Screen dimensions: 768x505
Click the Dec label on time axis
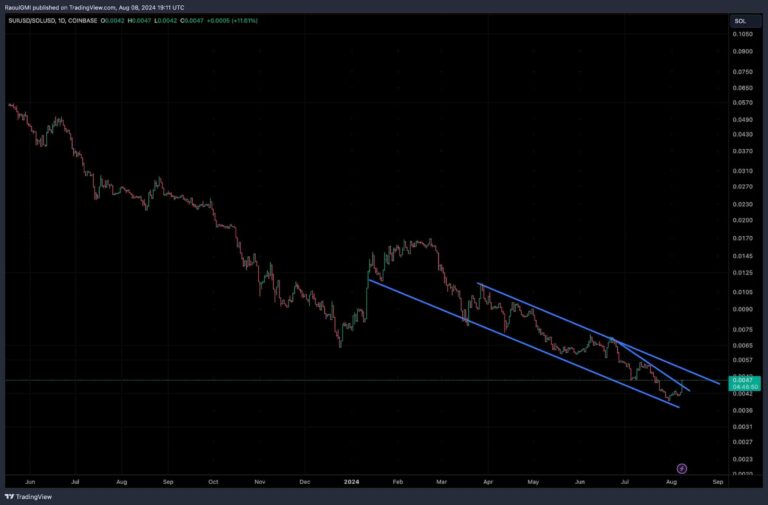tap(305, 482)
